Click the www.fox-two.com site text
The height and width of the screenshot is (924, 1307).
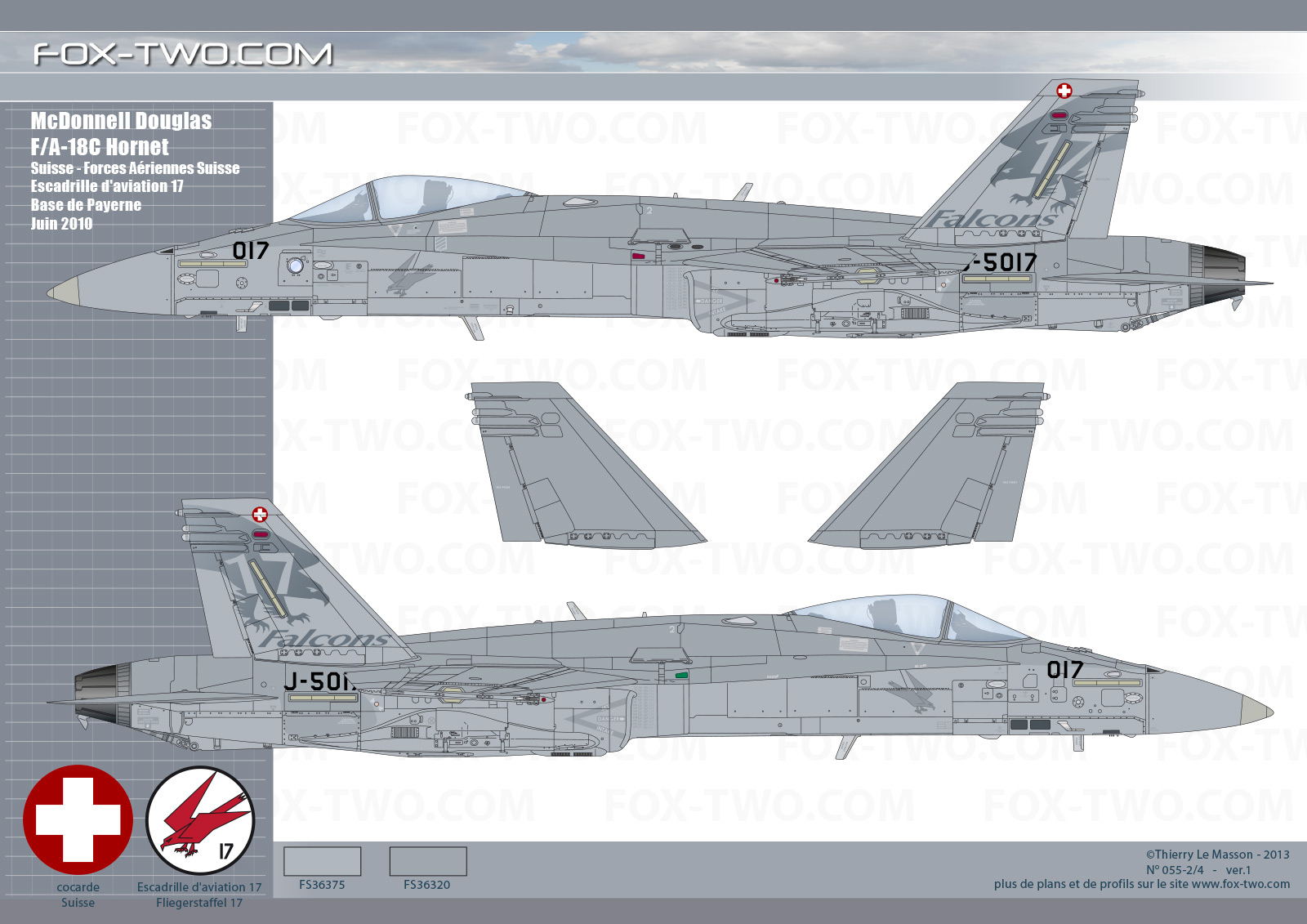1241,884
